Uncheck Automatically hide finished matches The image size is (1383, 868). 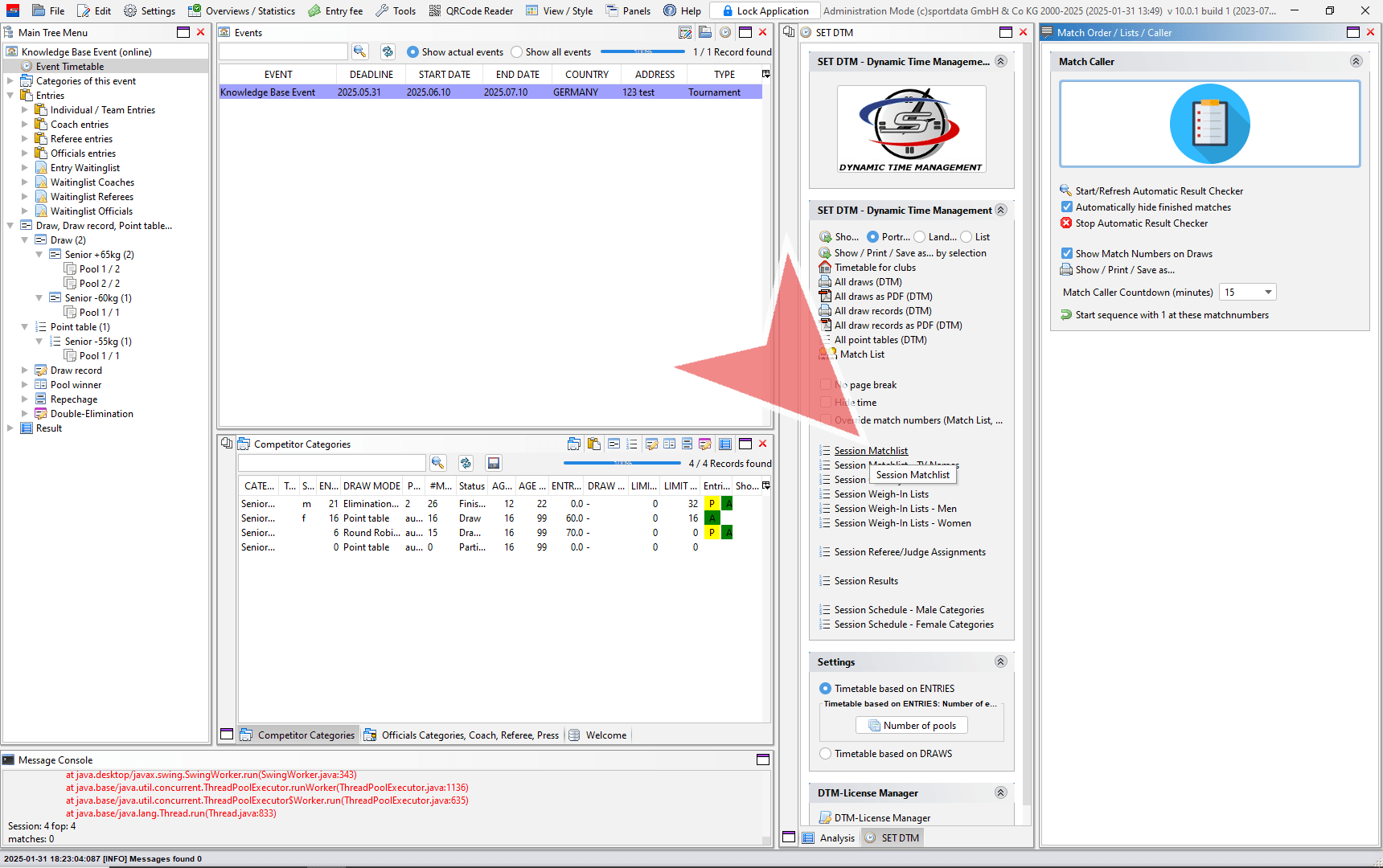pyautogui.click(x=1067, y=207)
